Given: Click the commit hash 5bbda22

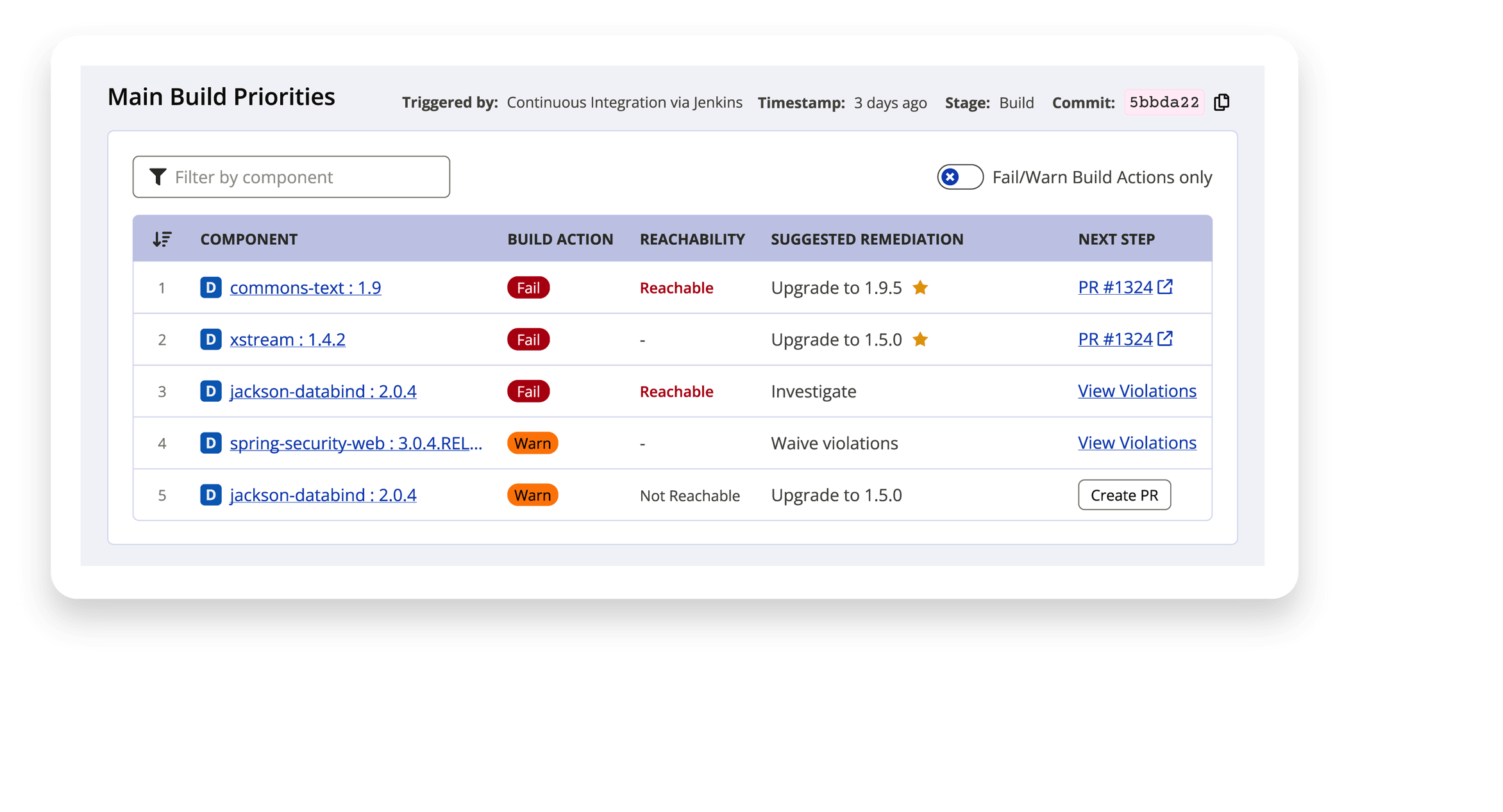Looking at the screenshot, I should (1164, 102).
